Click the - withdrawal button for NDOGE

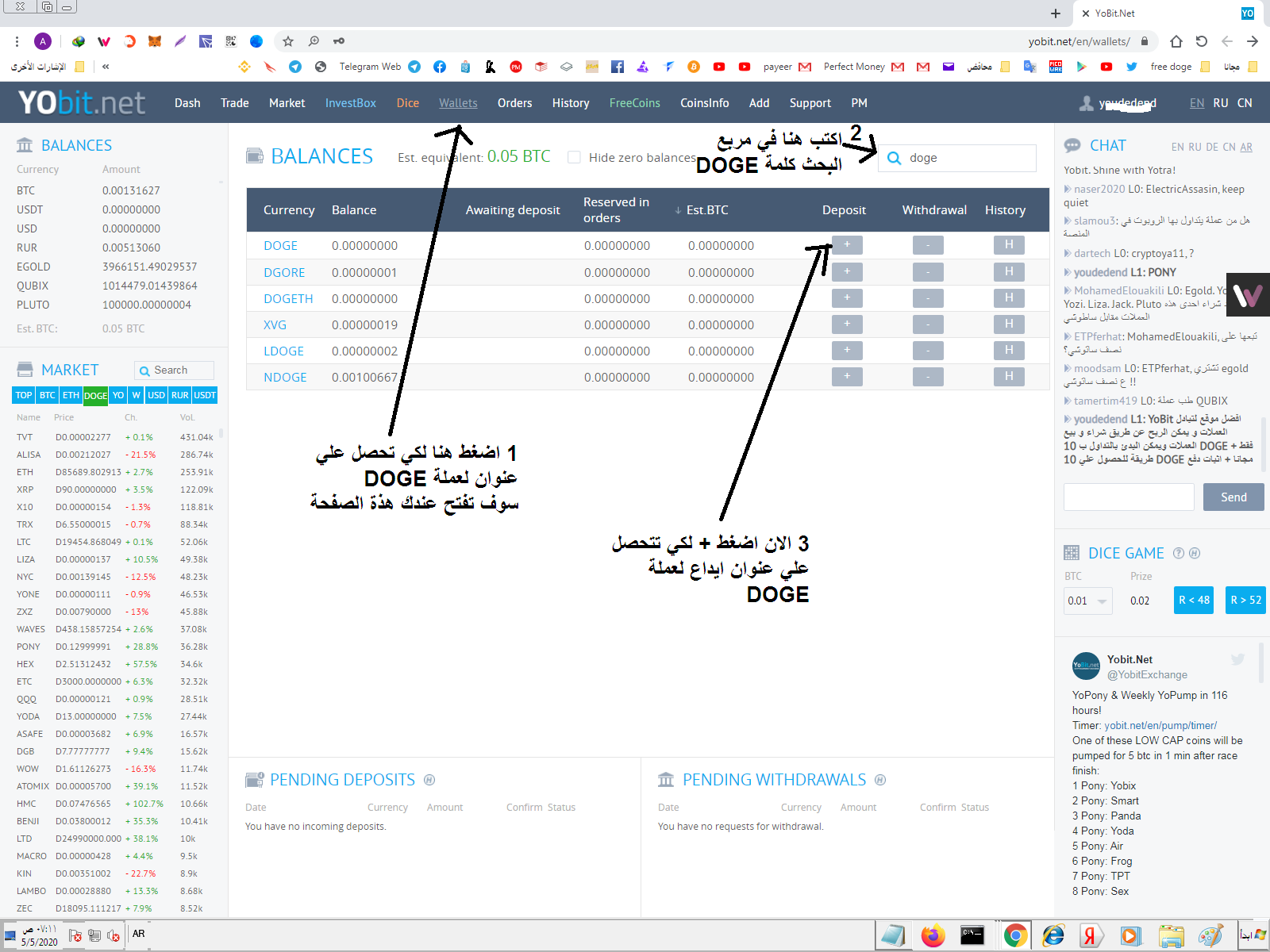coord(928,377)
